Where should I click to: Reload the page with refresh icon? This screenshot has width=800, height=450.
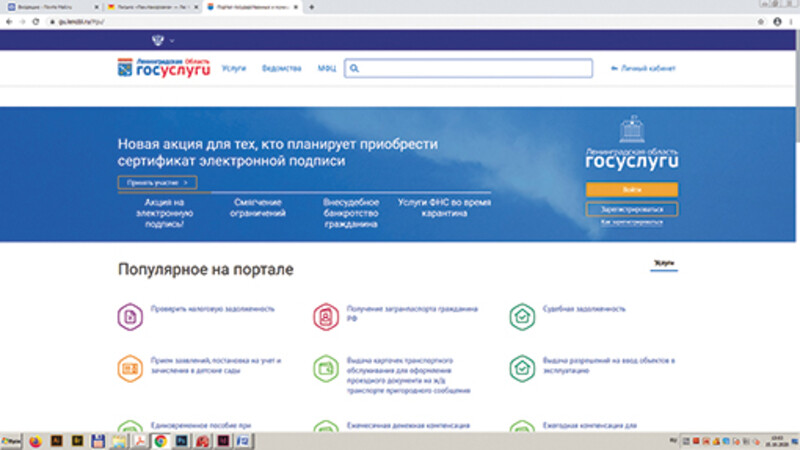[36, 21]
